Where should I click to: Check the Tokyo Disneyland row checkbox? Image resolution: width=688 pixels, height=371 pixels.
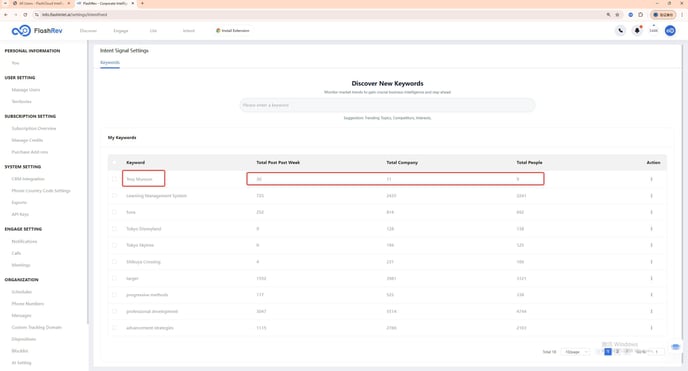pyautogui.click(x=115, y=228)
